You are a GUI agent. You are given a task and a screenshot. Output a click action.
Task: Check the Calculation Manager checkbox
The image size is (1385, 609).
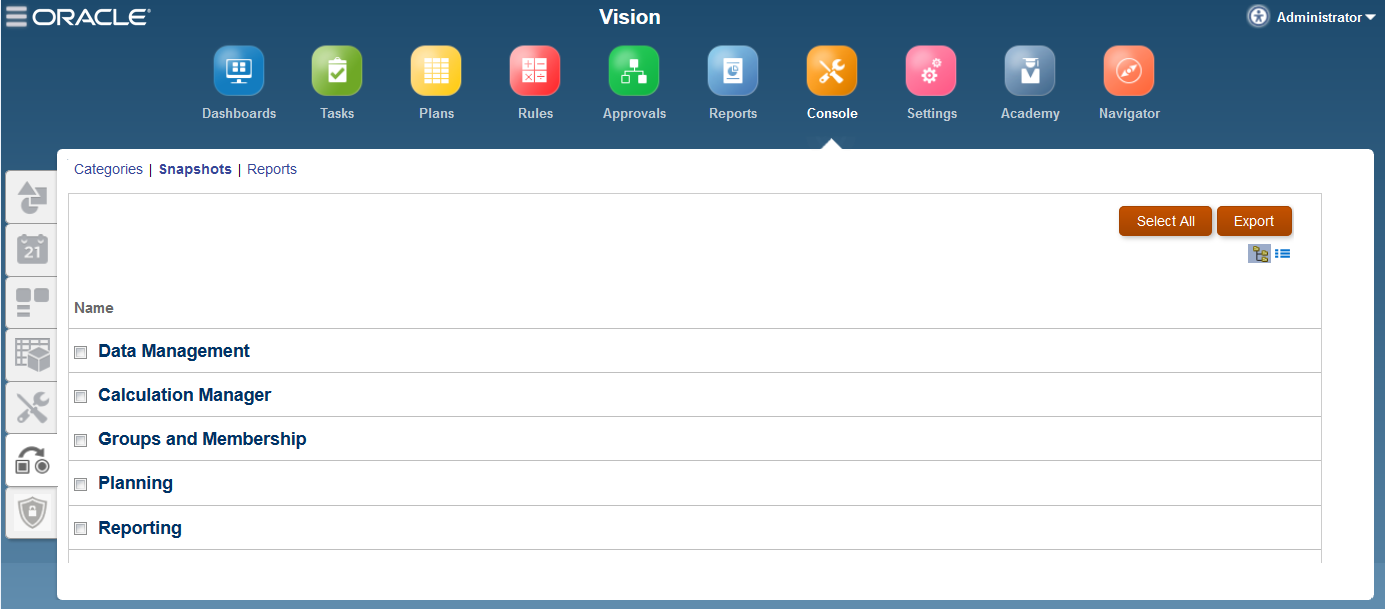click(x=81, y=397)
